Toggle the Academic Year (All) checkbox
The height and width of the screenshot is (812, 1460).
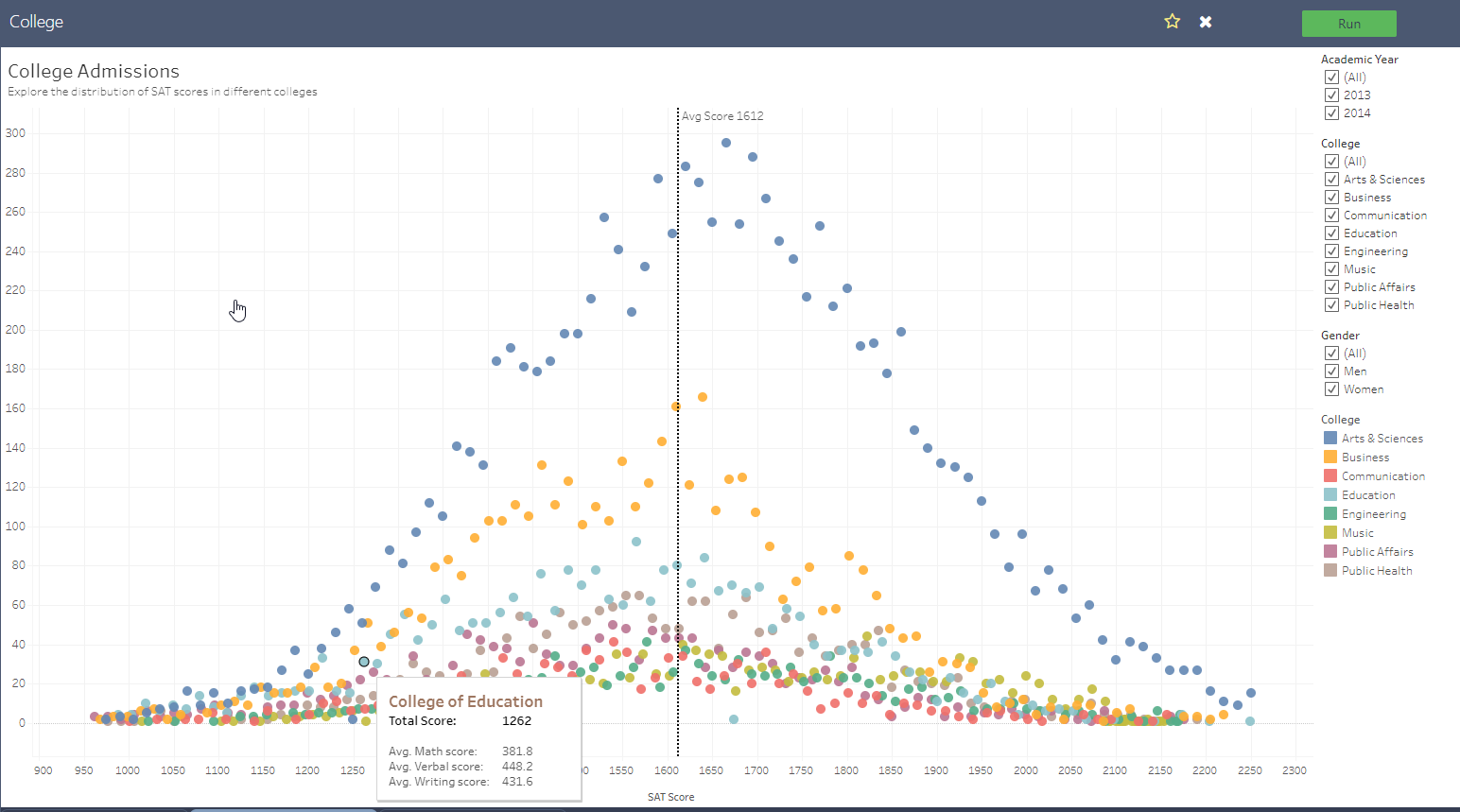1331,77
